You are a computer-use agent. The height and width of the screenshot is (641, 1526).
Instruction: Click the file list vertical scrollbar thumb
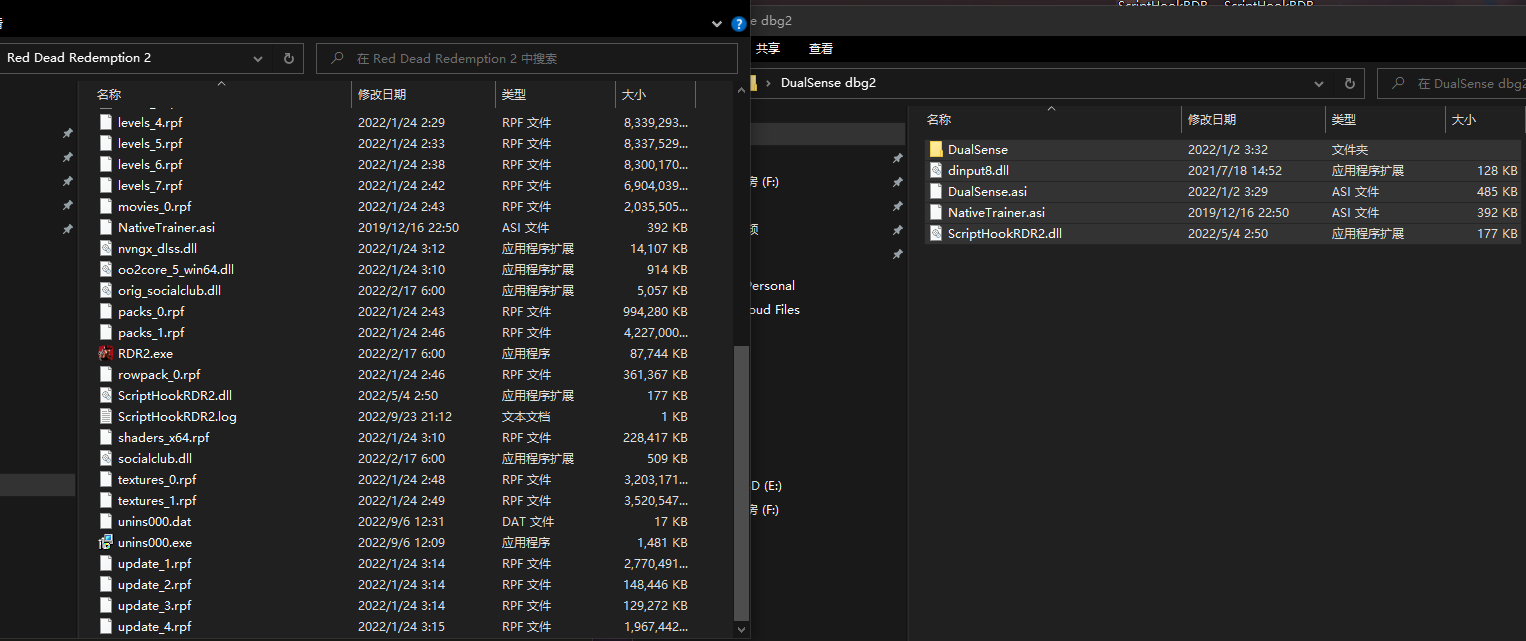pyautogui.click(x=741, y=483)
